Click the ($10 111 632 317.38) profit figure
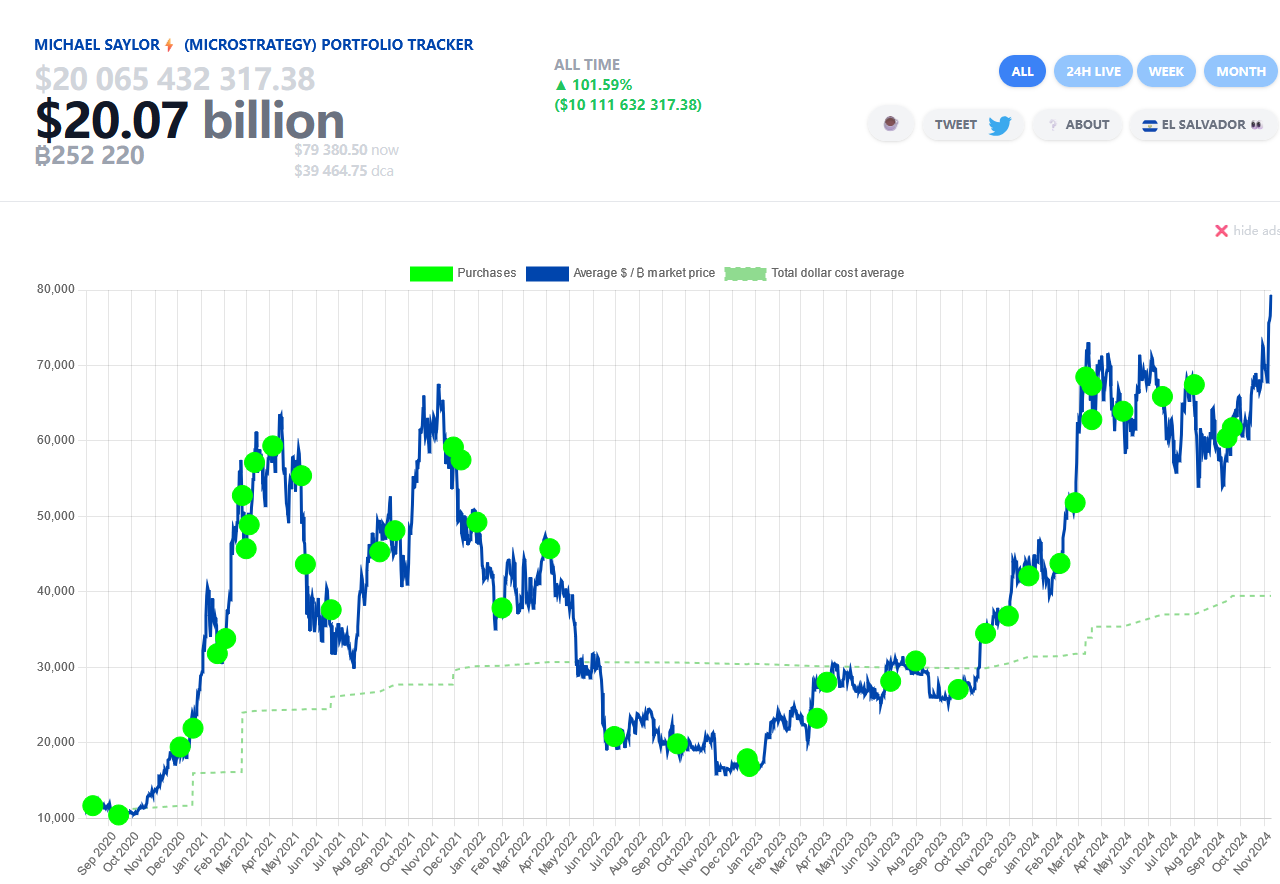Image resolution: width=1280 pixels, height=884 pixels. (628, 105)
